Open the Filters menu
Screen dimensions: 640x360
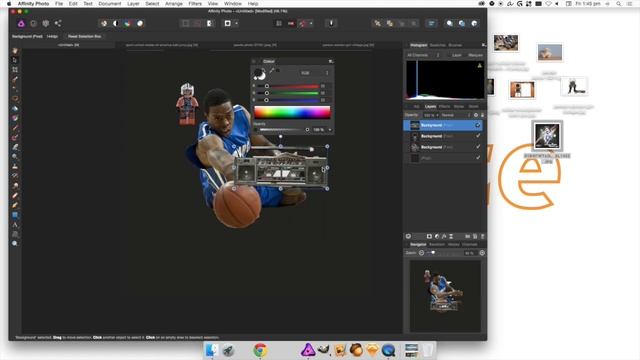click(x=195, y=4)
